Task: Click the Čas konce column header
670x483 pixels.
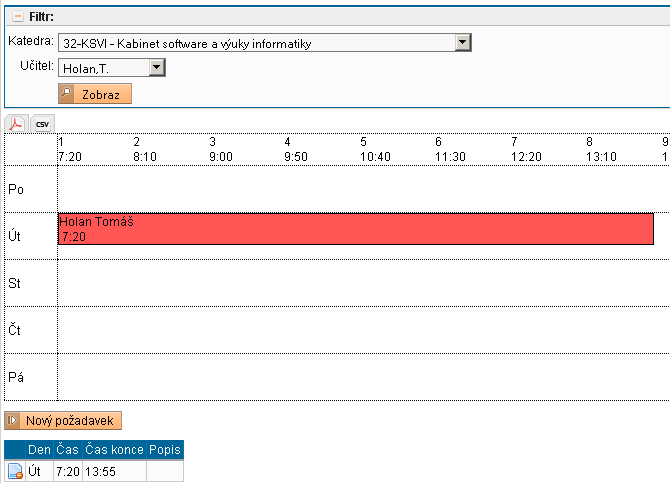Action: click(x=114, y=450)
